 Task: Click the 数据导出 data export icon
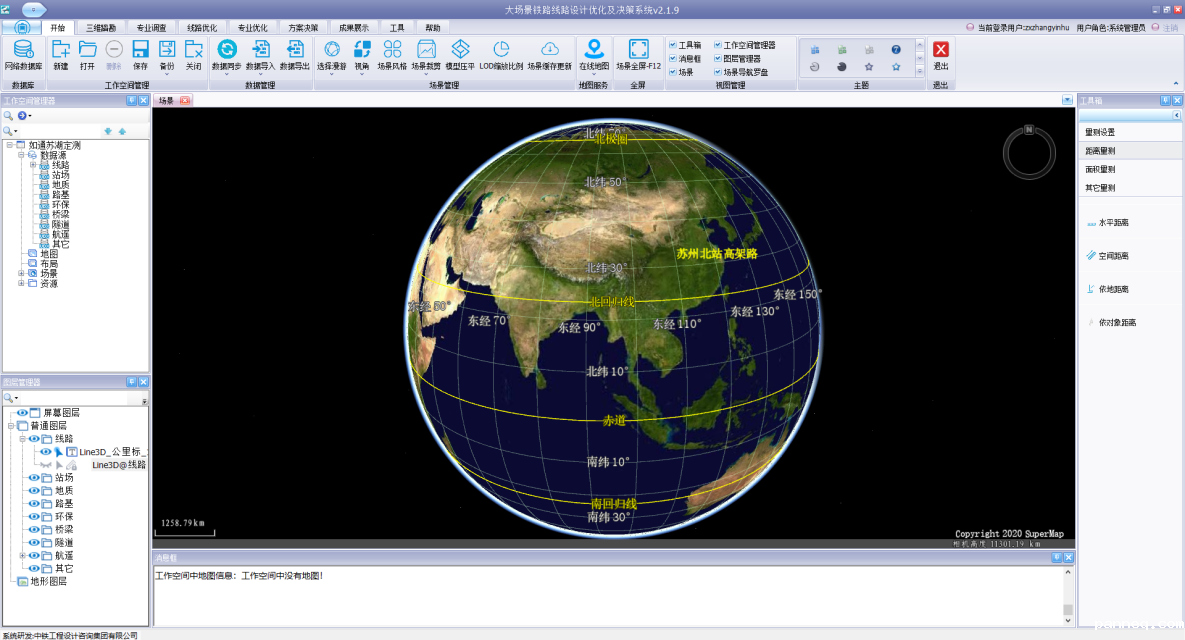294,50
